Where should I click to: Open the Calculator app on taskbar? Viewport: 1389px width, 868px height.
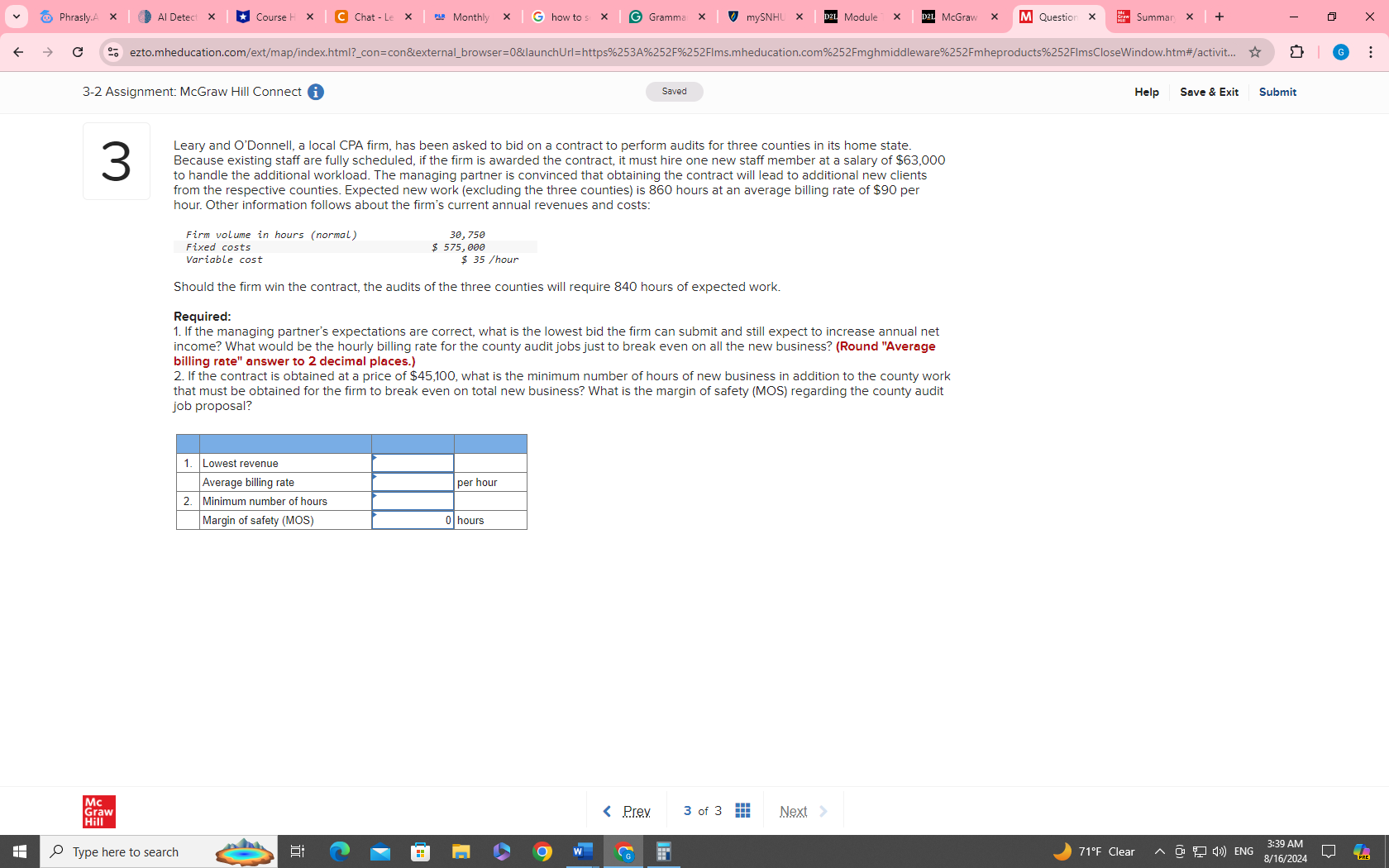pyautogui.click(x=663, y=851)
